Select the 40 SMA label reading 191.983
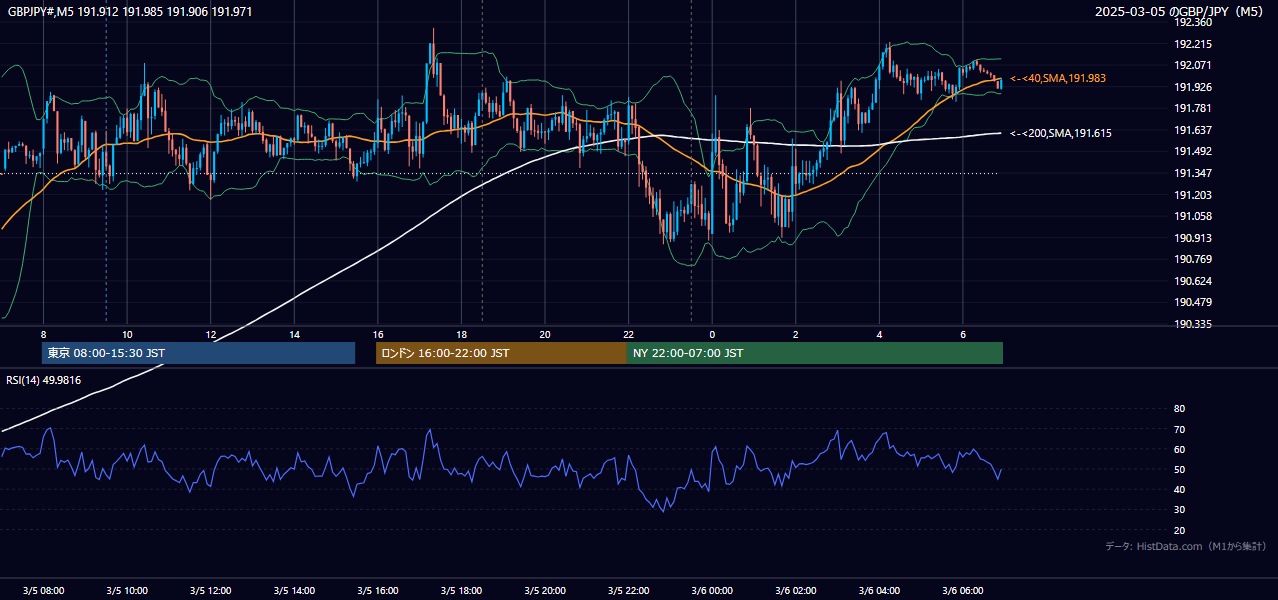This screenshot has width=1278, height=600. [1058, 78]
